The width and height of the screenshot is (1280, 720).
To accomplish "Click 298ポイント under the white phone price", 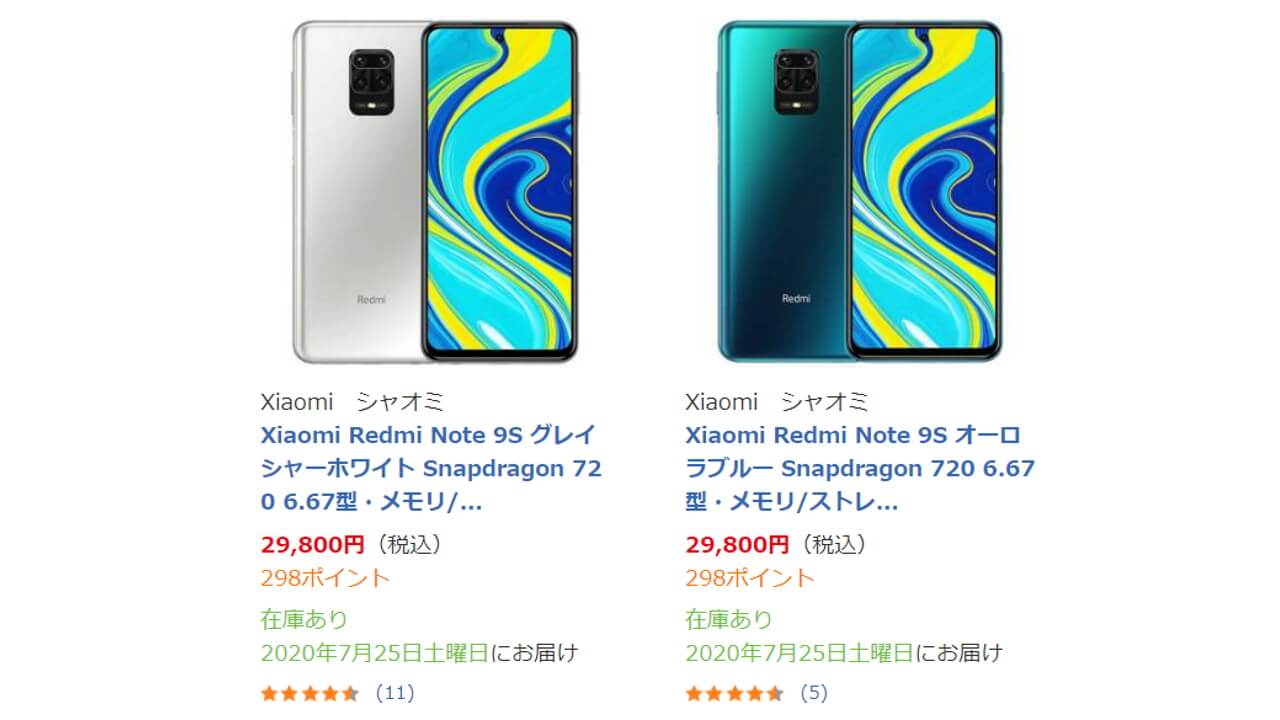I will click(325, 578).
